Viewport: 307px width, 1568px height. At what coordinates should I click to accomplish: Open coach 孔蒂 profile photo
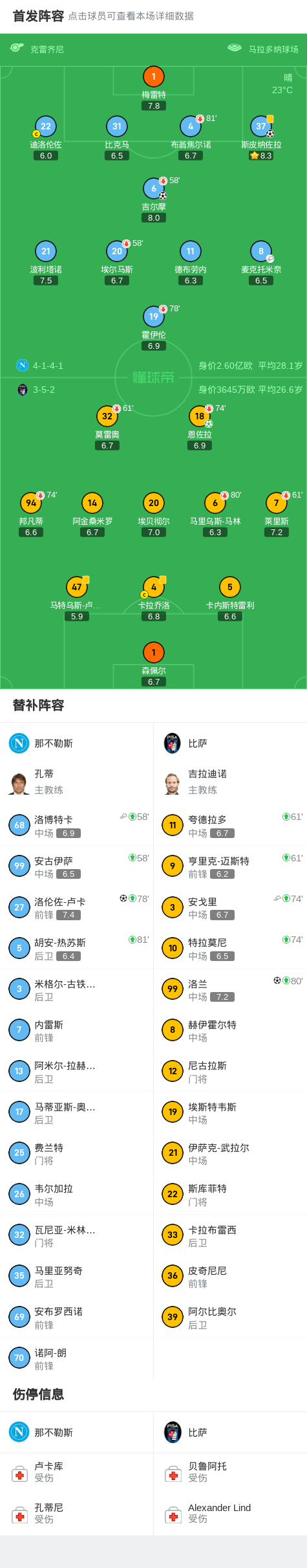[x=19, y=782]
